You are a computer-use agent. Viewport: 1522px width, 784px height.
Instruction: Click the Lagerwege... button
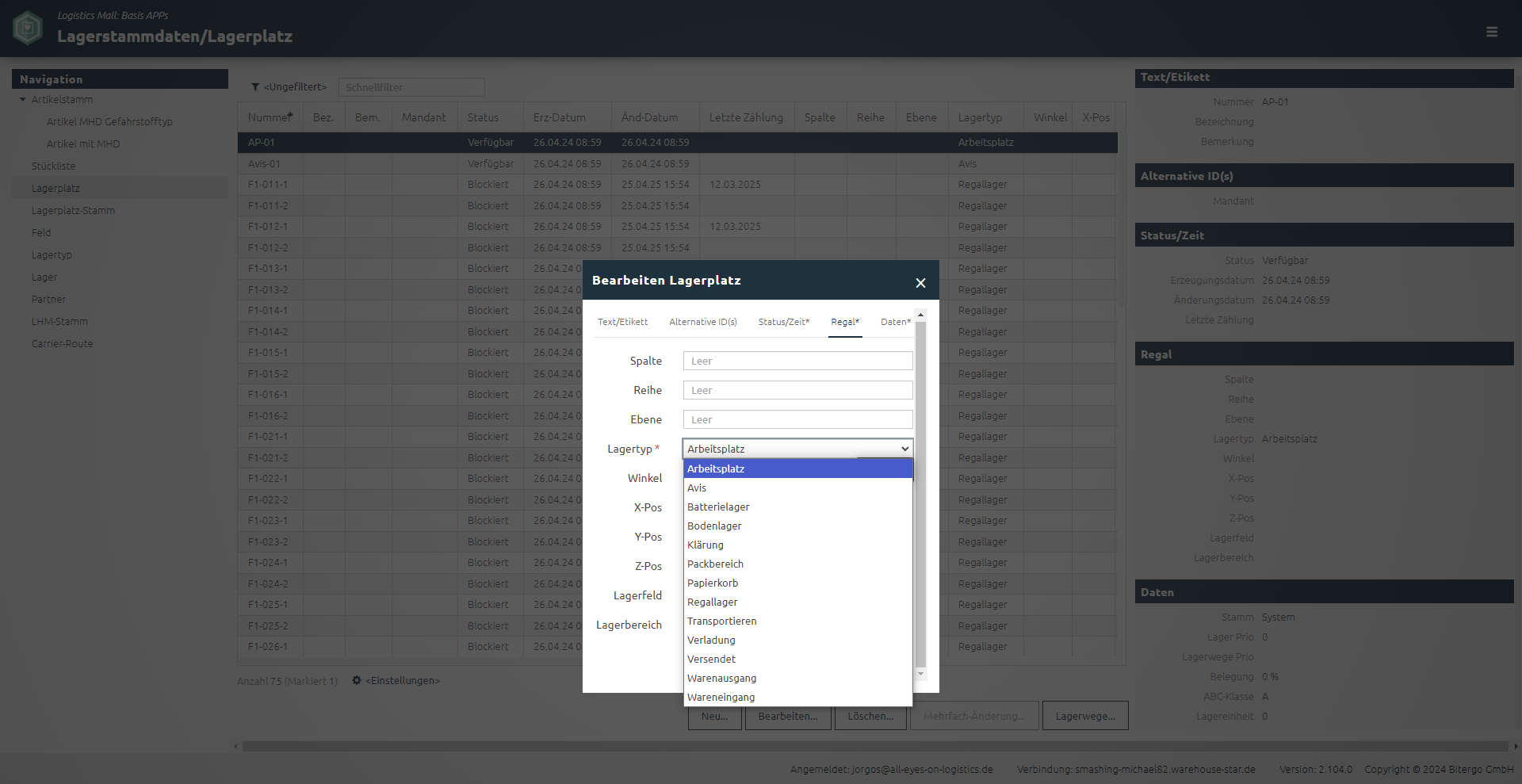[x=1085, y=716]
